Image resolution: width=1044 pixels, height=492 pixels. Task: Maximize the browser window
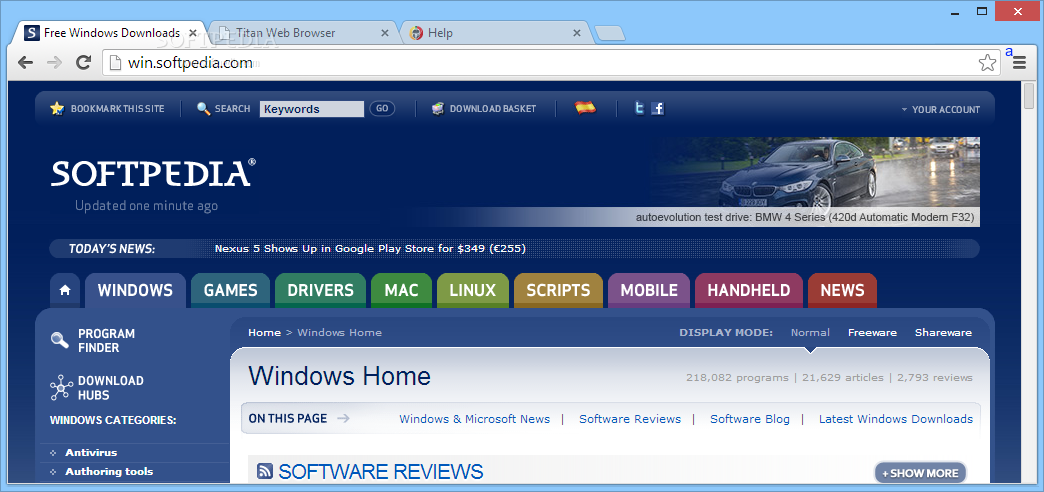[982, 11]
